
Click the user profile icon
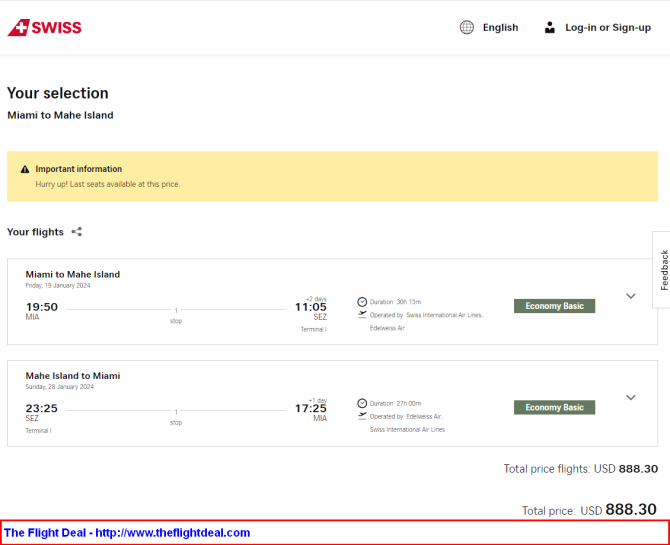click(550, 27)
